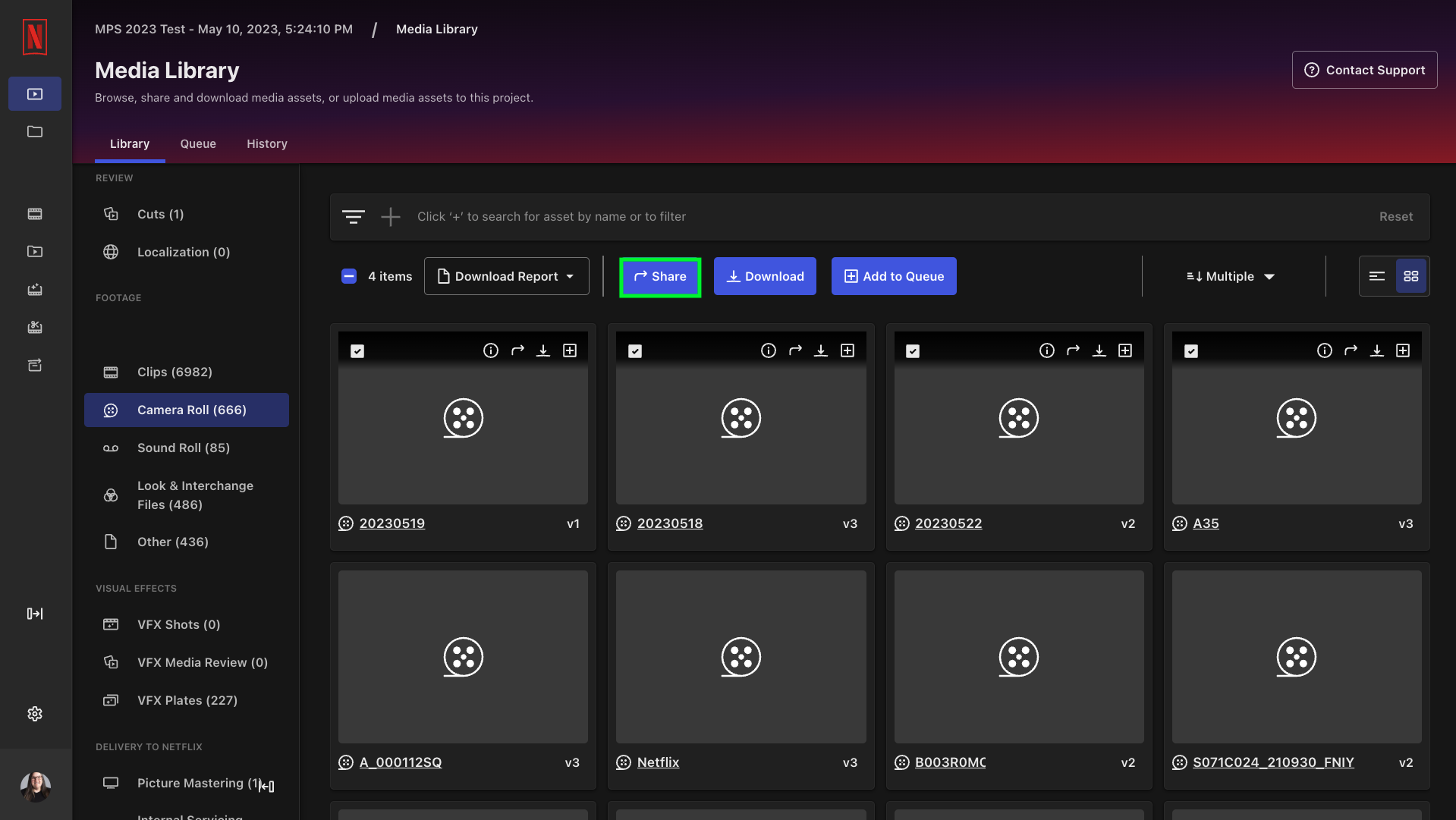1456x820 pixels.
Task: Click the Download button
Action: coord(765,276)
